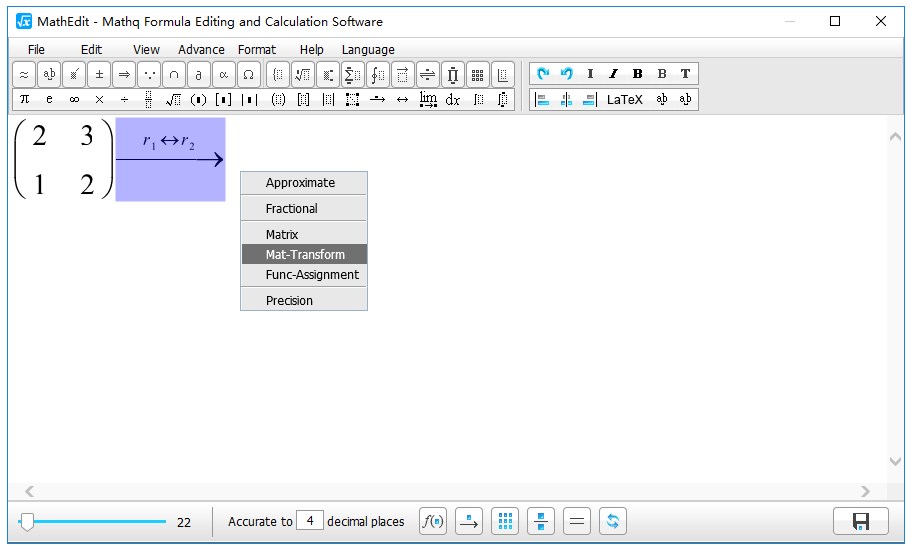
Task: Insert a square root template in second row
Action: pyautogui.click(x=173, y=99)
